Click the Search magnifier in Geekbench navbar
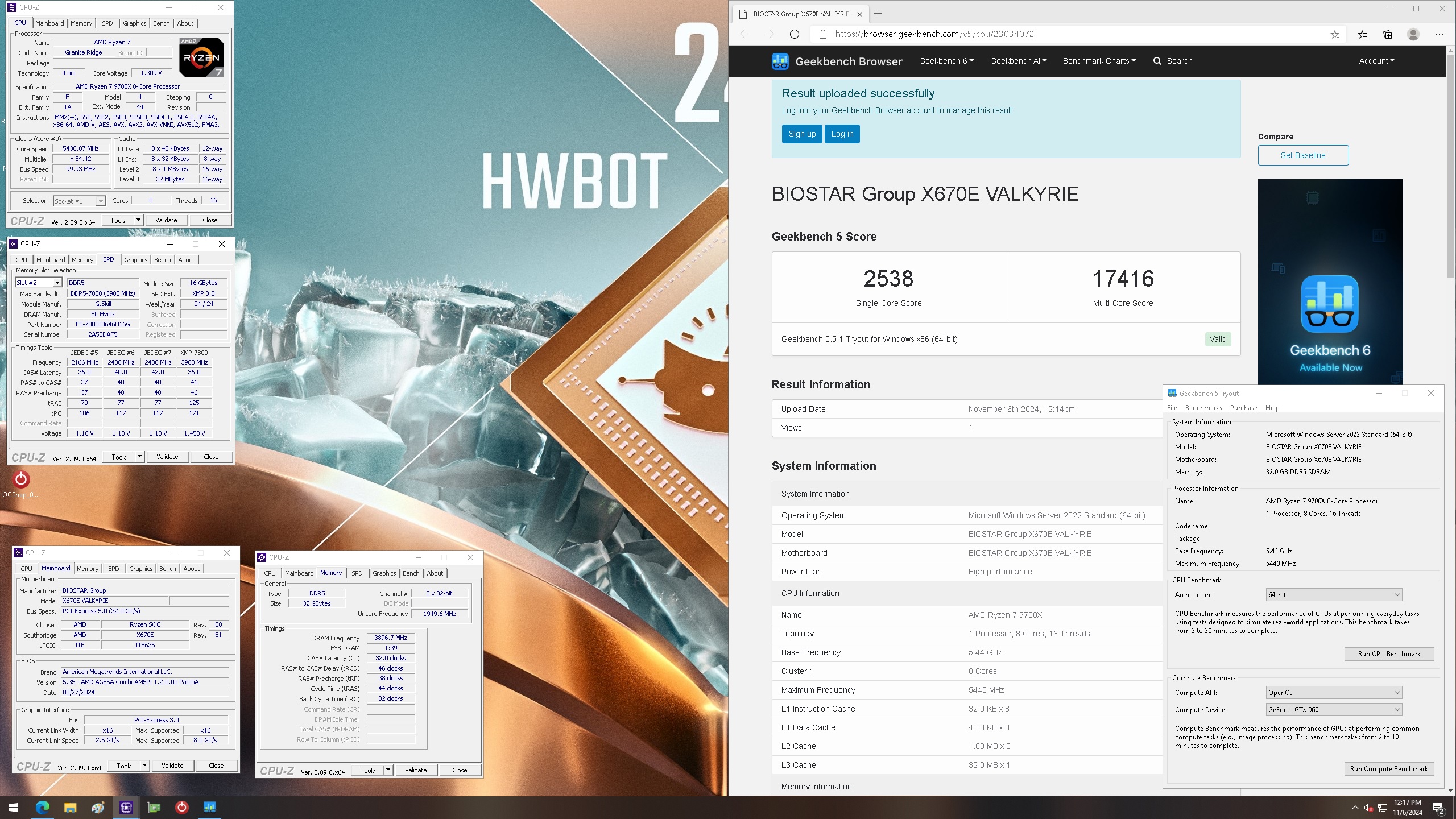The image size is (1456, 819). 1157,61
